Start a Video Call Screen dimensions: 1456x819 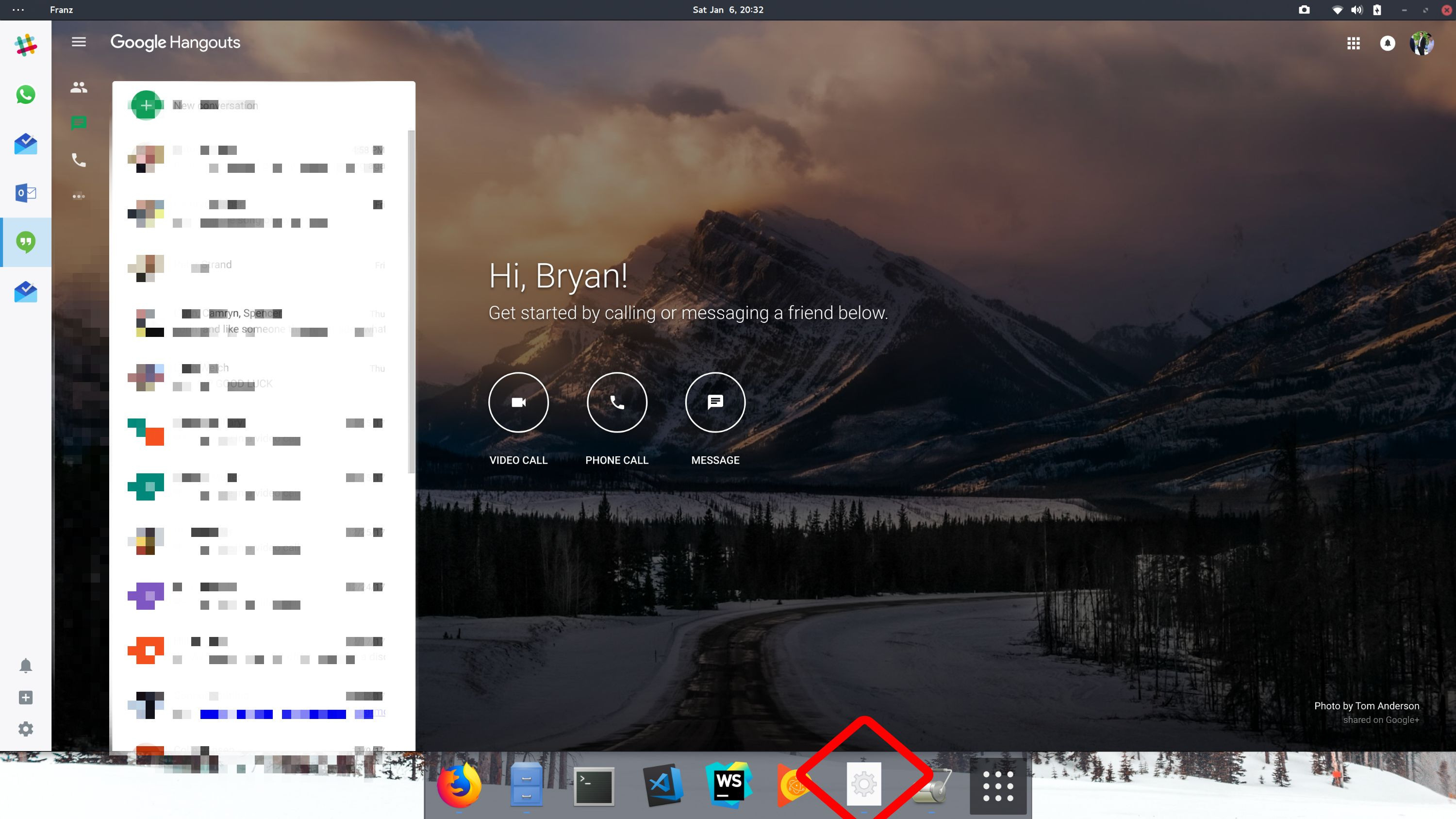(x=518, y=402)
